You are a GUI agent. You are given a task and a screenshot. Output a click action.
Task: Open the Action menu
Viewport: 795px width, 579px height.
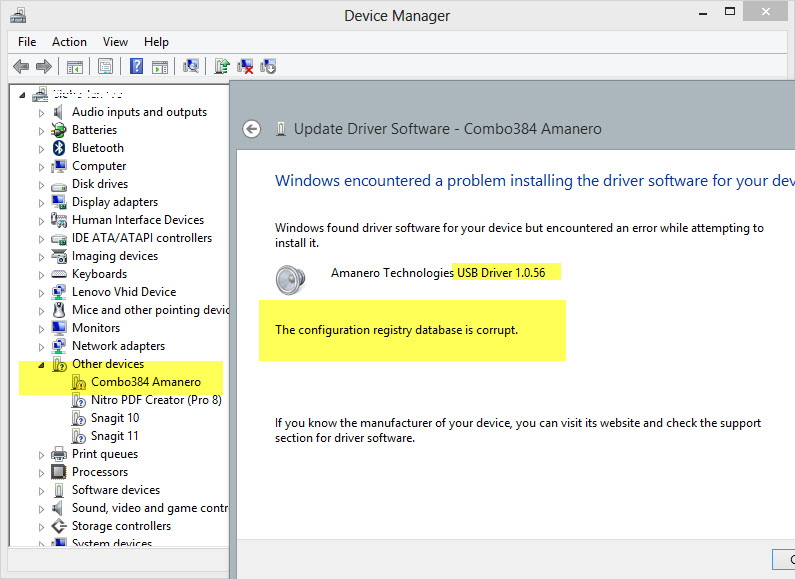coord(69,42)
